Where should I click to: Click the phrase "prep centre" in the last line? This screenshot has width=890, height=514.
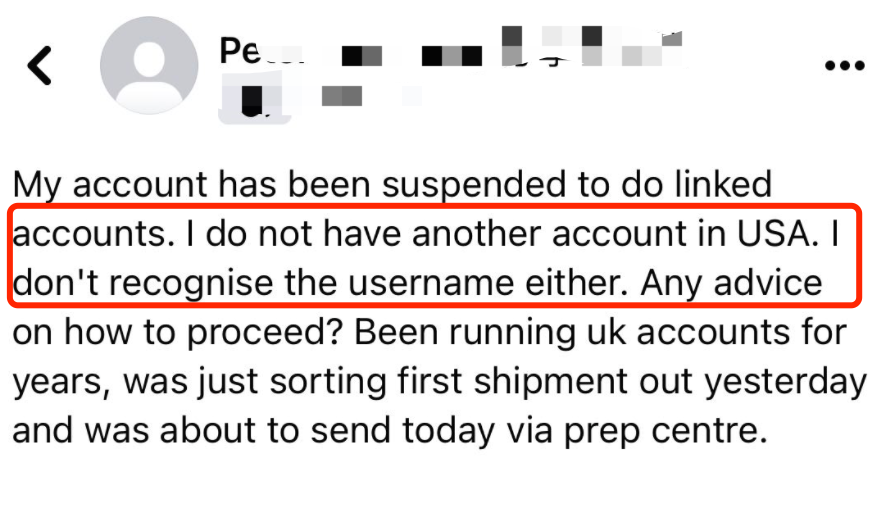(665, 431)
